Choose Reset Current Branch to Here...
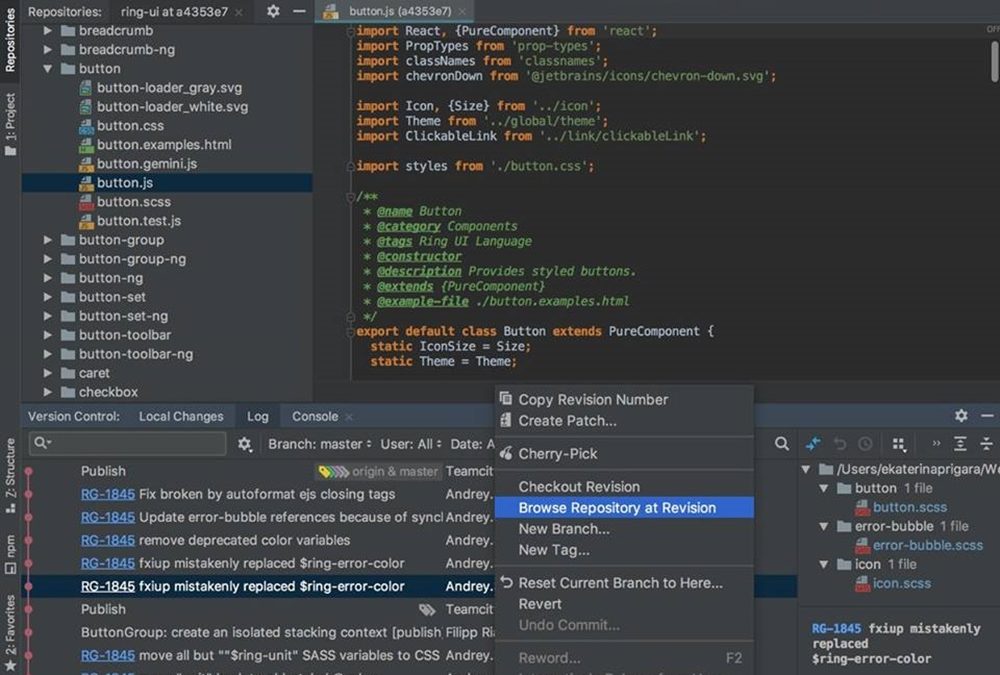 [x=624, y=583]
